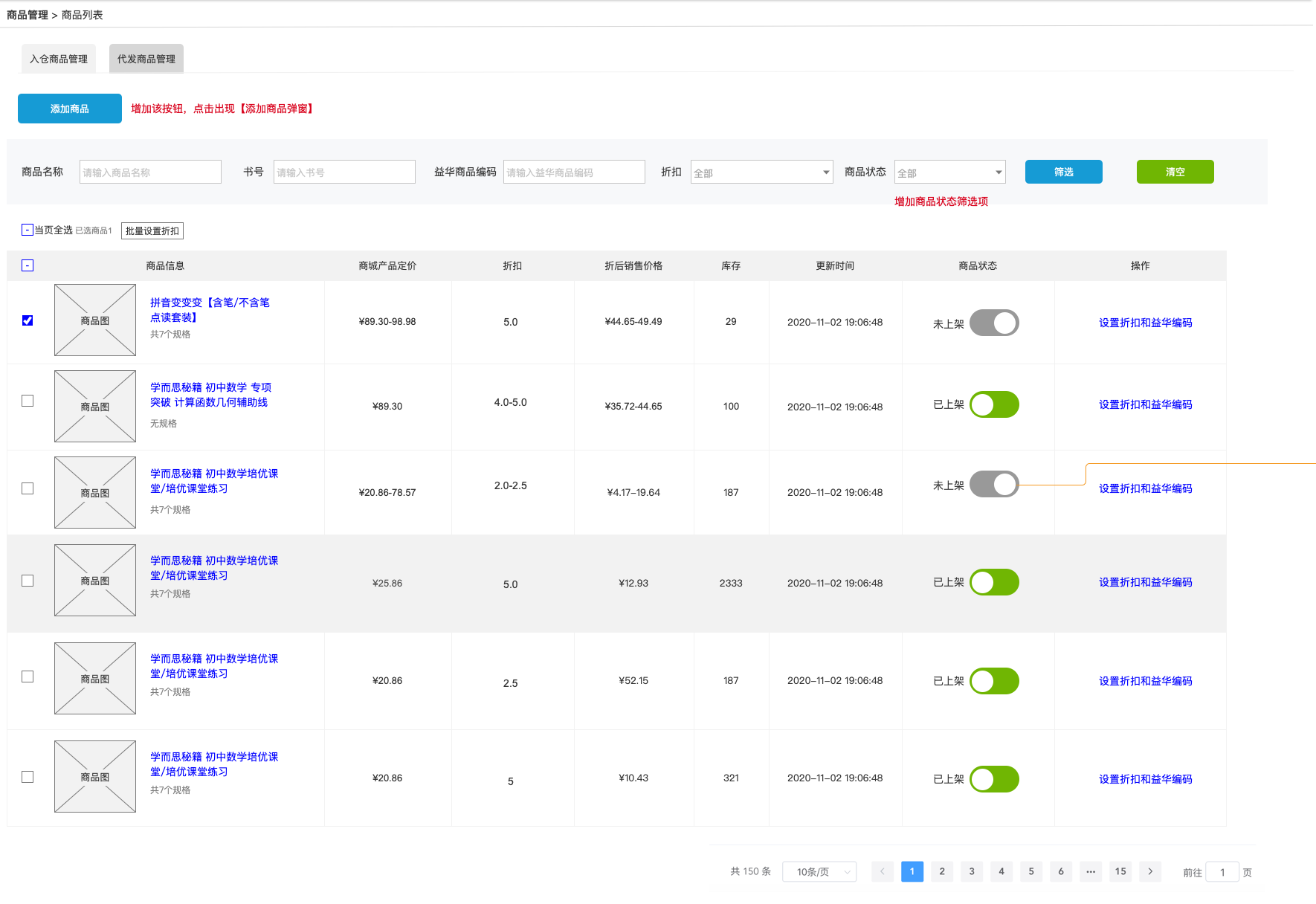Image resolution: width=1316 pixels, height=904 pixels.
Task: Open the 商品状态 filter dropdown
Action: (950, 172)
